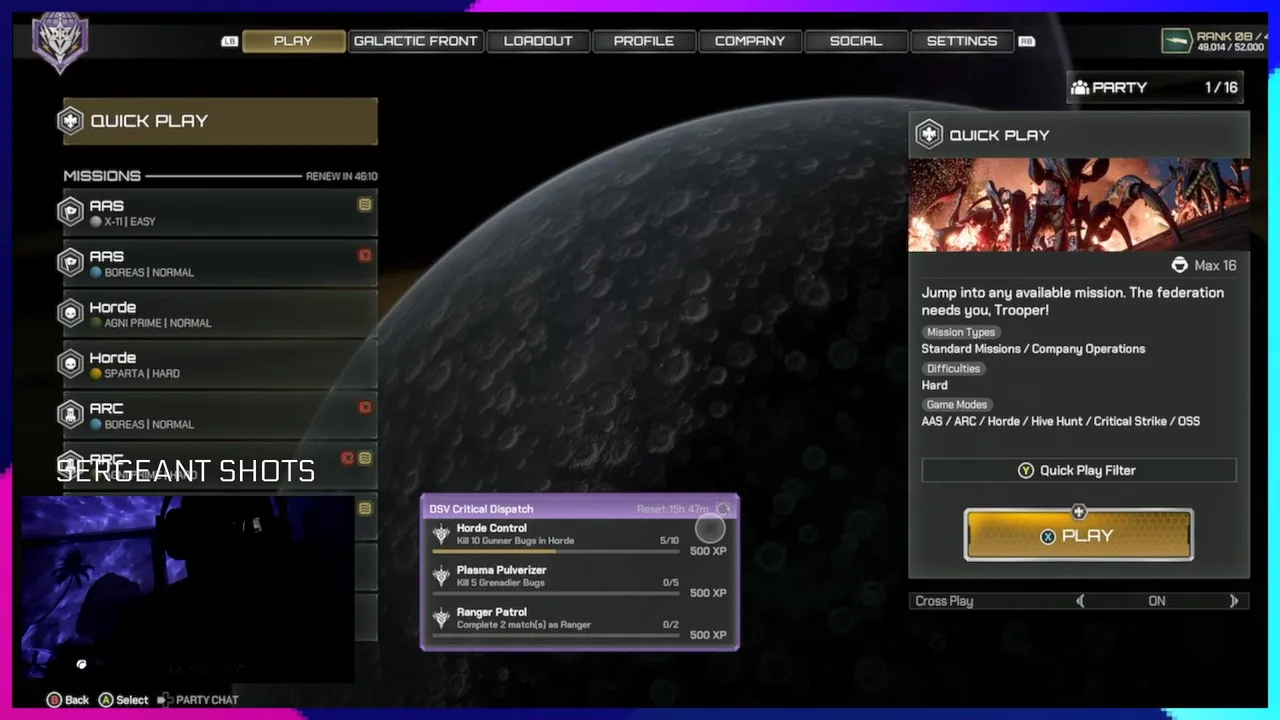Toggle Cross Play with the right arrow
Image resolution: width=1280 pixels, height=720 pixels.
1234,601
